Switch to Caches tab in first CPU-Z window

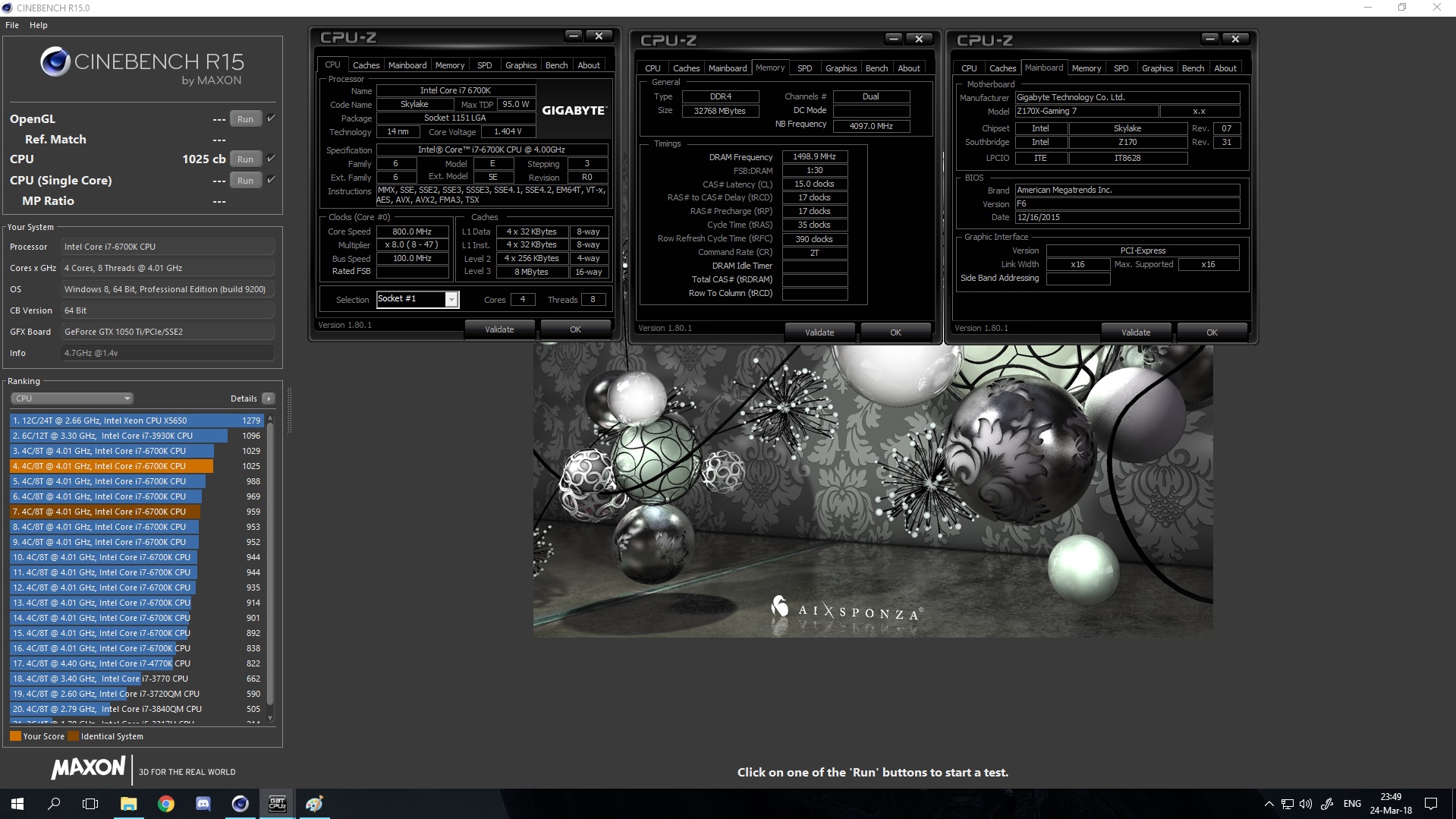pos(366,65)
